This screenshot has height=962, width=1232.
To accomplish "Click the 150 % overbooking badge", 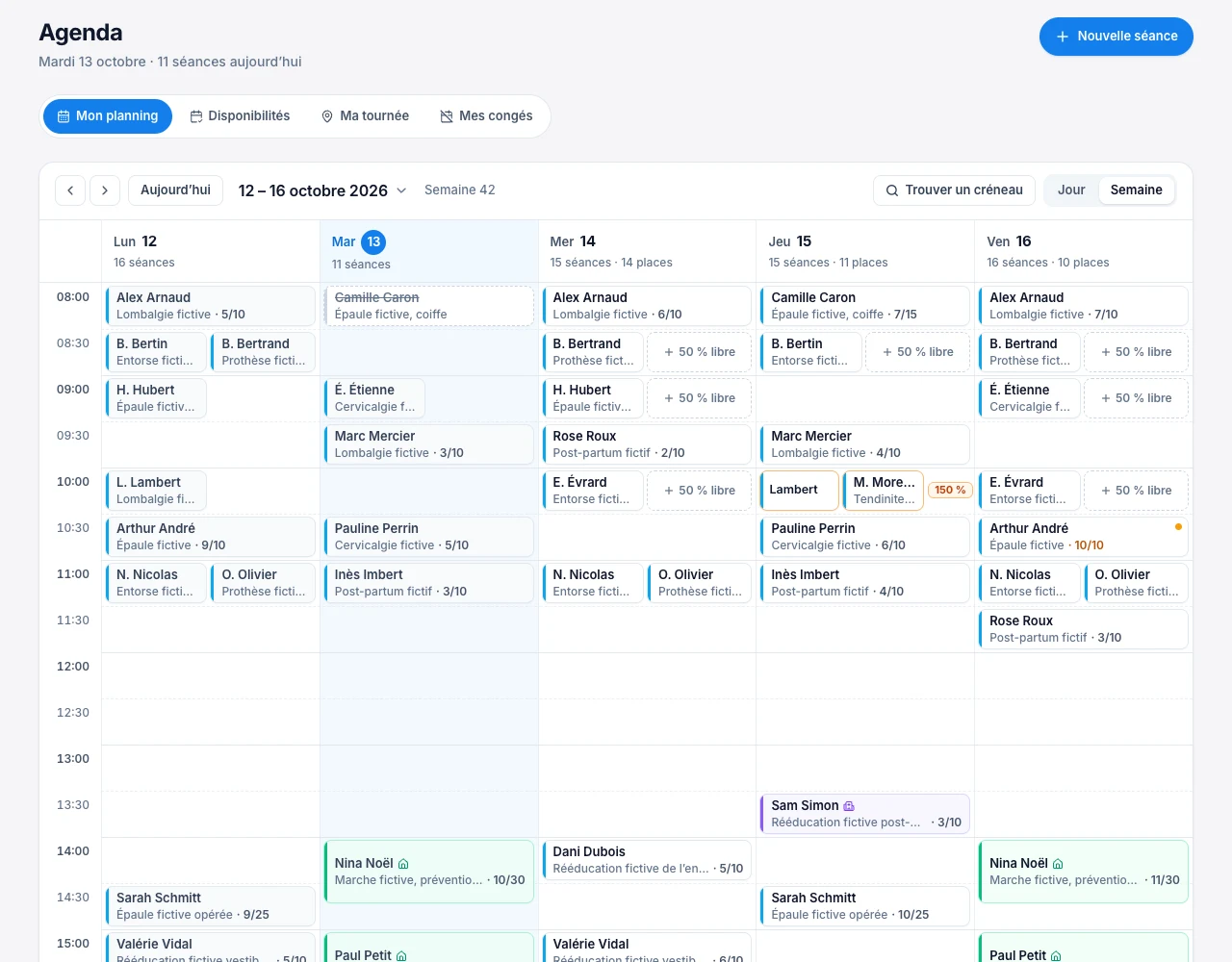I will tap(950, 490).
